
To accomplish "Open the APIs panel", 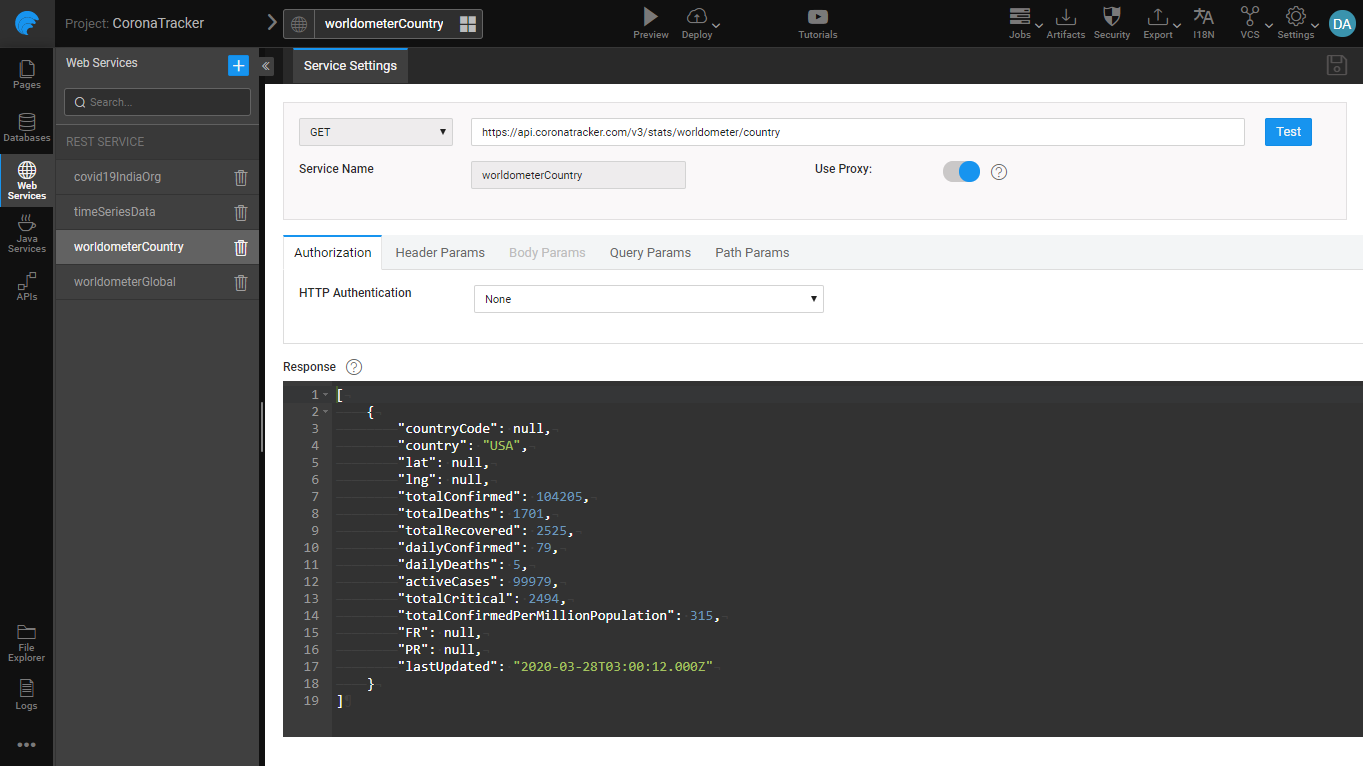I will [26, 287].
